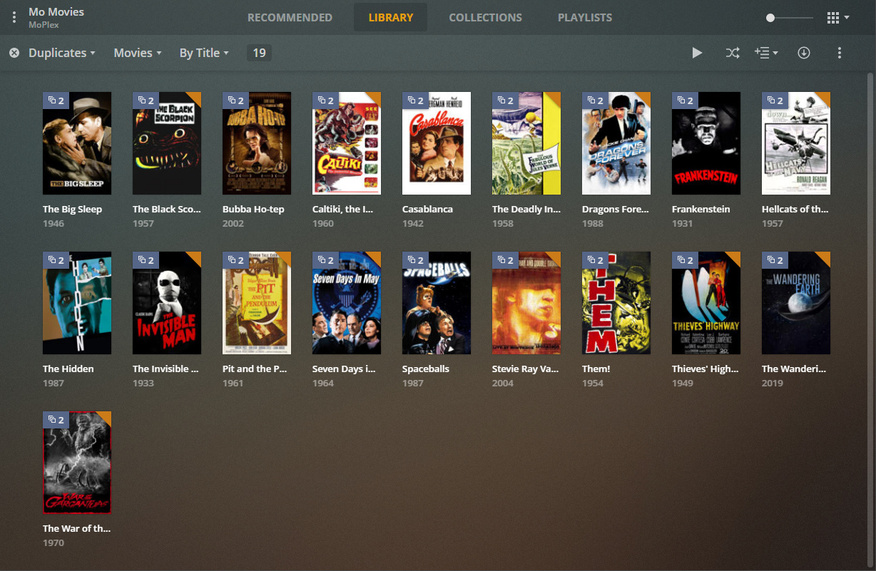Open the Stevie Ray Vaughan poster
Viewport: 876px width, 571px height.
click(x=526, y=303)
